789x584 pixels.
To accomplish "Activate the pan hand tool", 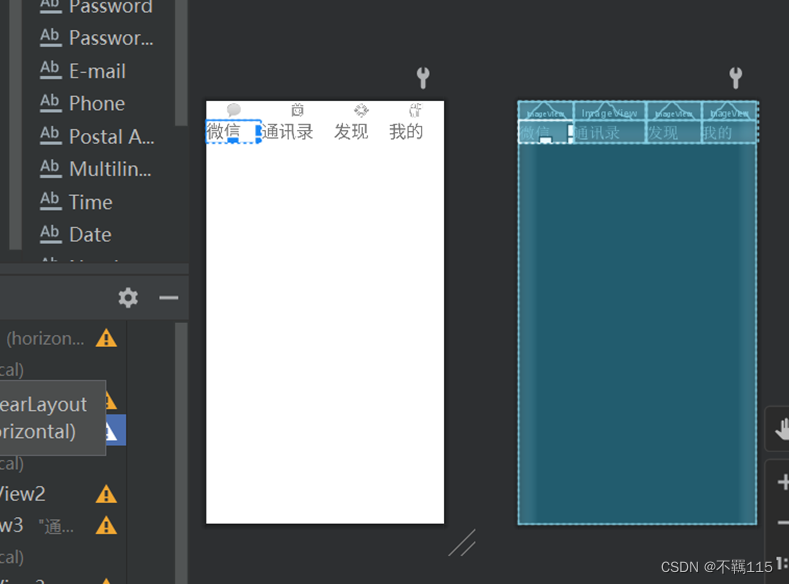I will [781, 429].
